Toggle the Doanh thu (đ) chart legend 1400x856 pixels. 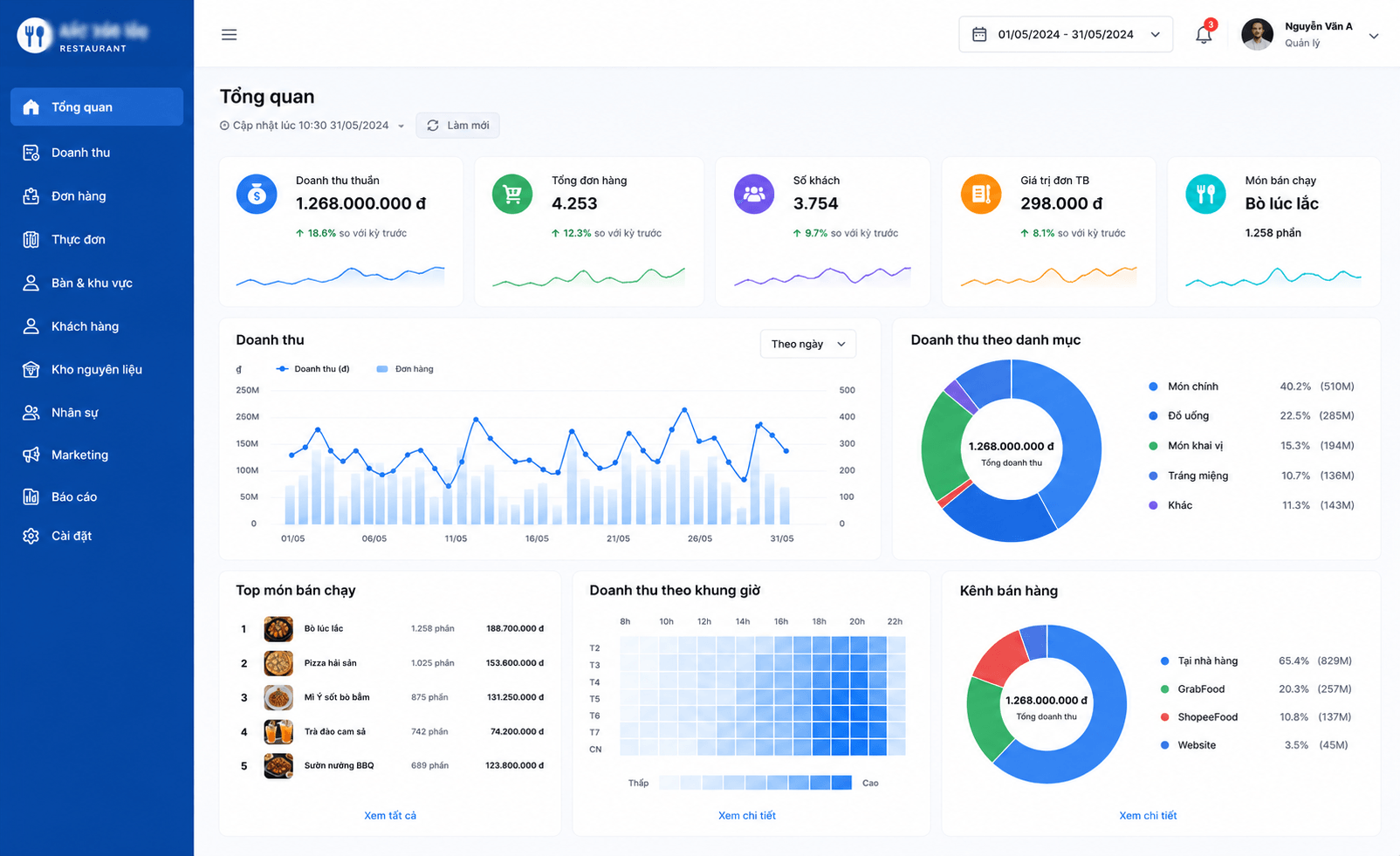[312, 369]
